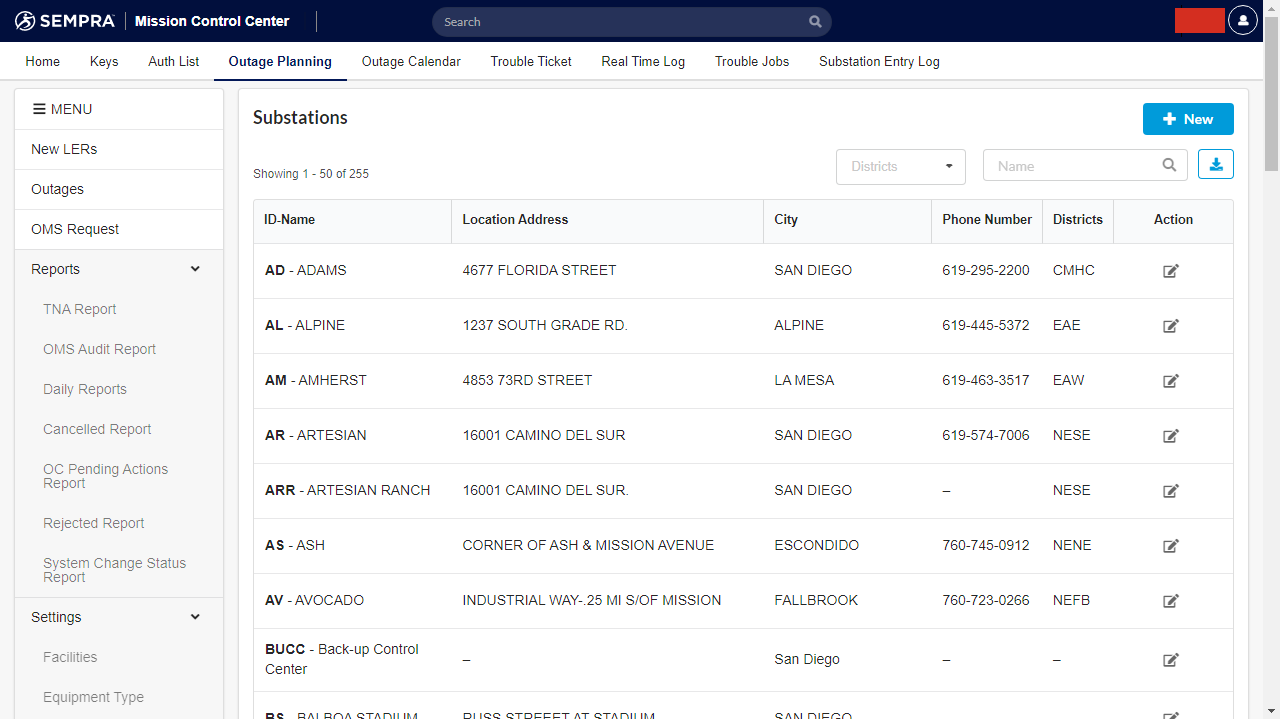Open edit icon for AMHERST substation

(x=1170, y=381)
